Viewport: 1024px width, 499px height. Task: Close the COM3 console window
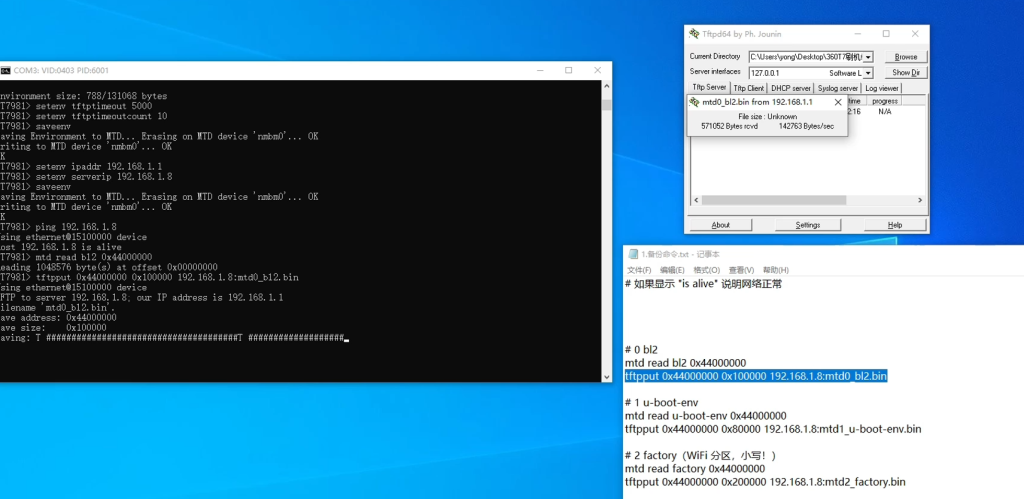click(597, 70)
